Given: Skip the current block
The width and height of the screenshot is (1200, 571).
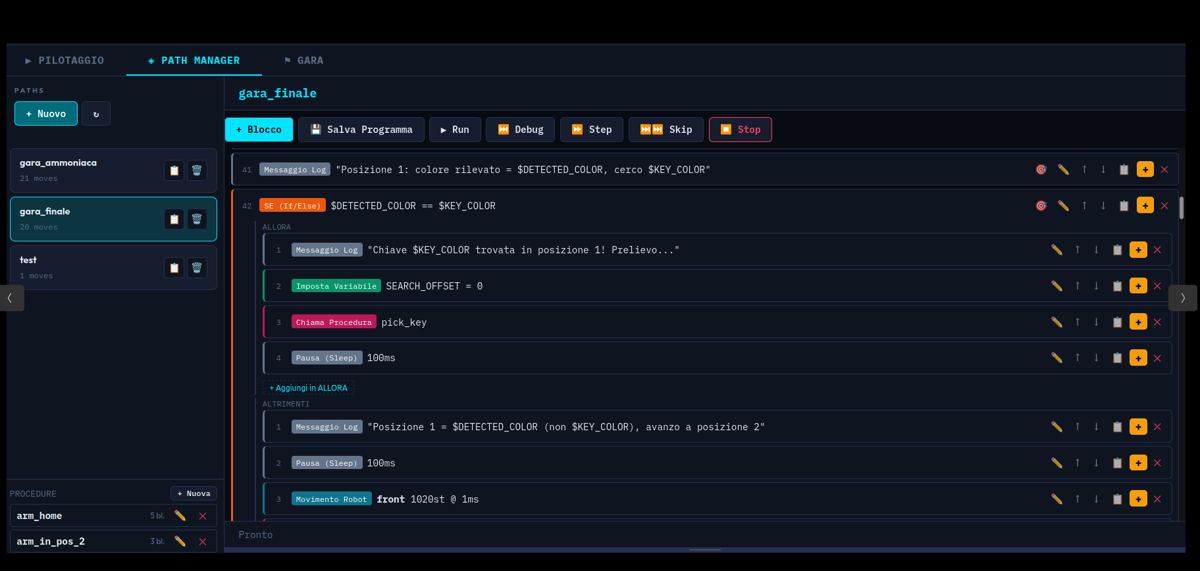Looking at the screenshot, I should [x=666, y=130].
